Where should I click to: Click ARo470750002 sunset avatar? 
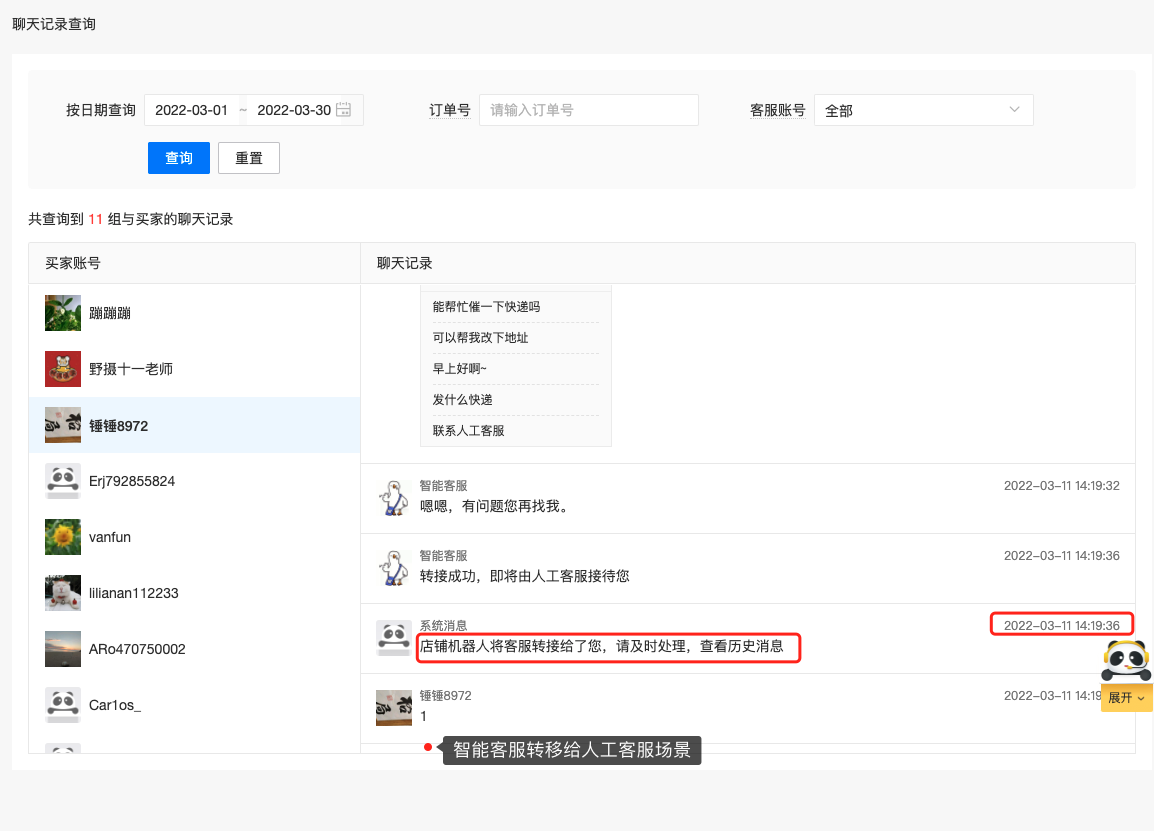click(63, 649)
